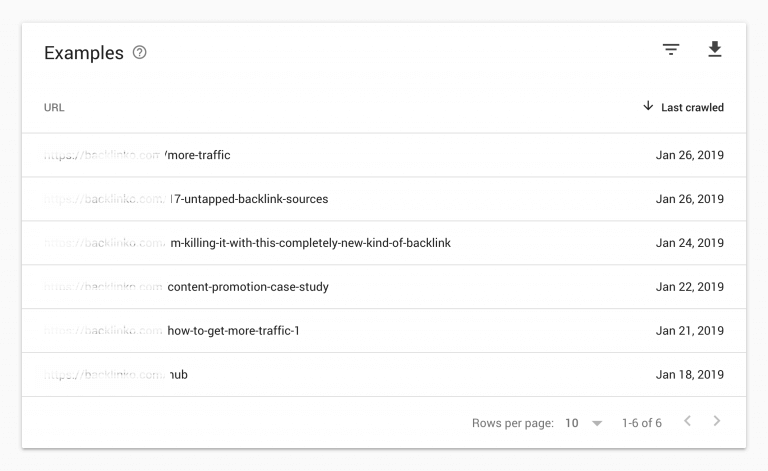
Task: Open the Examples help question-mark icon
Action: pyautogui.click(x=140, y=52)
